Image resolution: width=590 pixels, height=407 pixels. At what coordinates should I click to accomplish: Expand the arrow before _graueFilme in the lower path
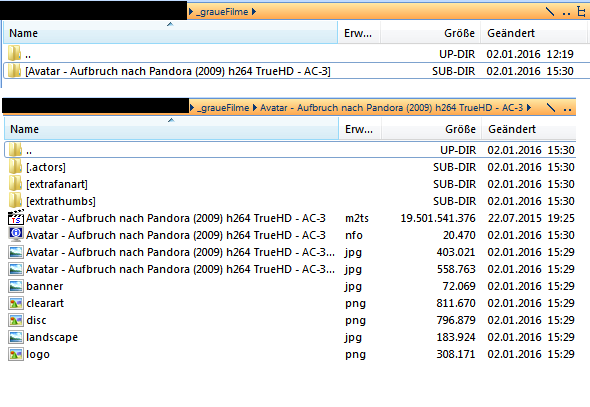tap(192, 108)
